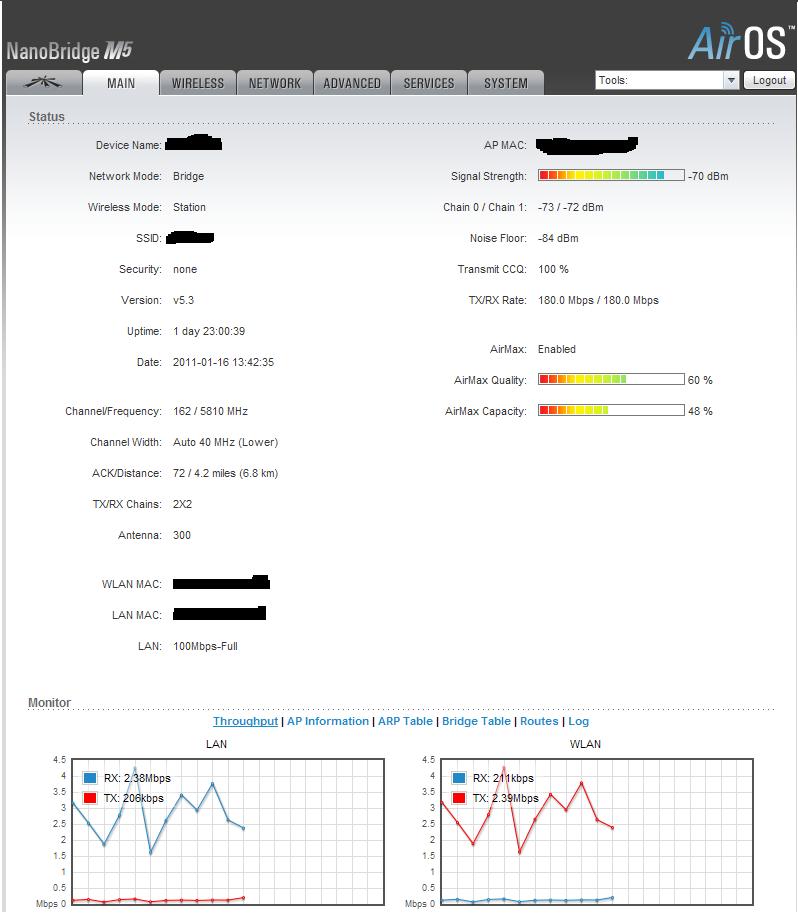This screenshot has width=798, height=915.
Task: Click the AirMax Quality bar
Action: coord(611,379)
